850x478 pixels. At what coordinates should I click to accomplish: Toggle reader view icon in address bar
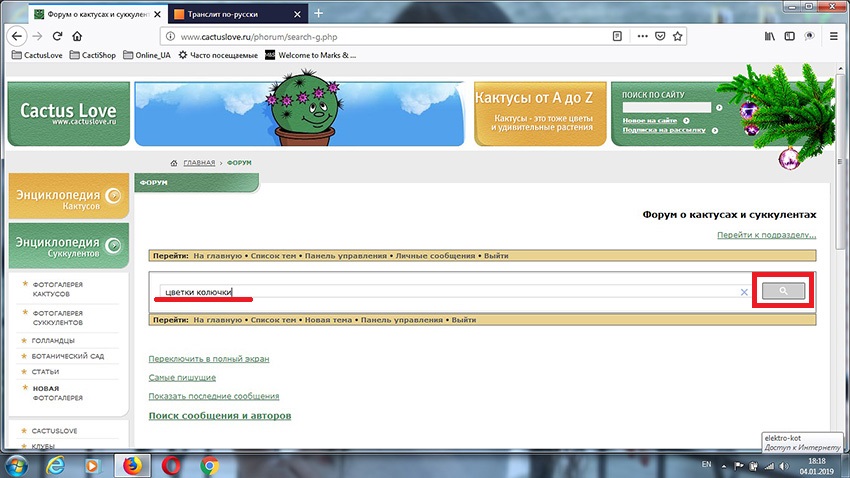click(x=617, y=36)
